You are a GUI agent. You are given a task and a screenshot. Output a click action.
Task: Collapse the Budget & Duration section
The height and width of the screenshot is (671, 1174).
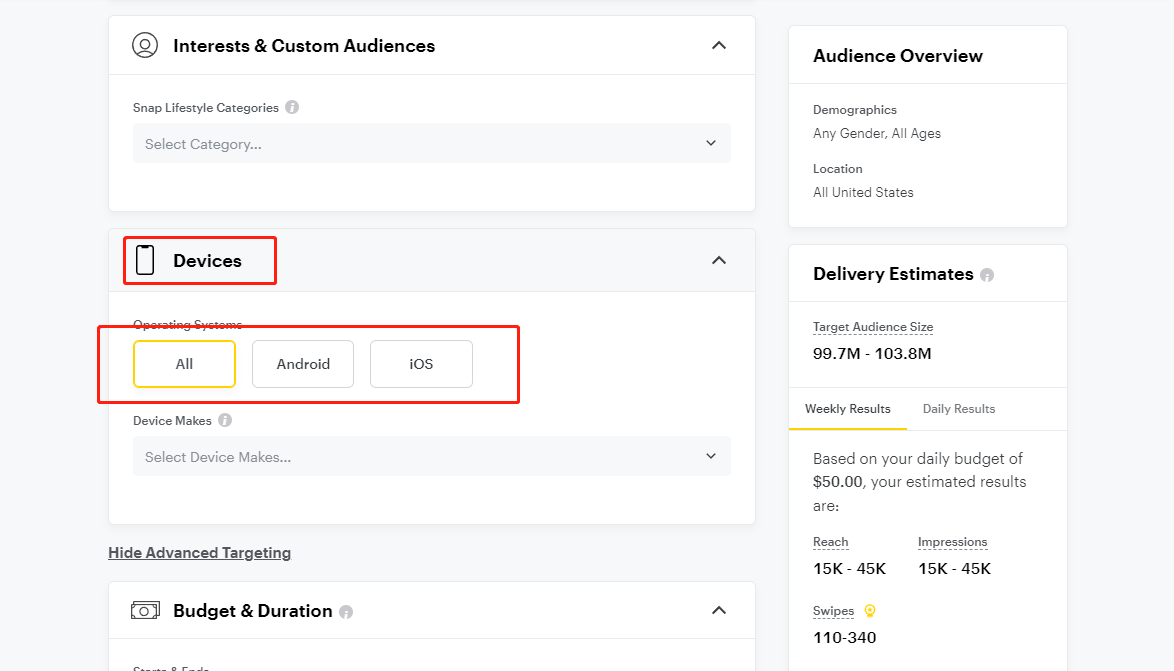pos(719,610)
